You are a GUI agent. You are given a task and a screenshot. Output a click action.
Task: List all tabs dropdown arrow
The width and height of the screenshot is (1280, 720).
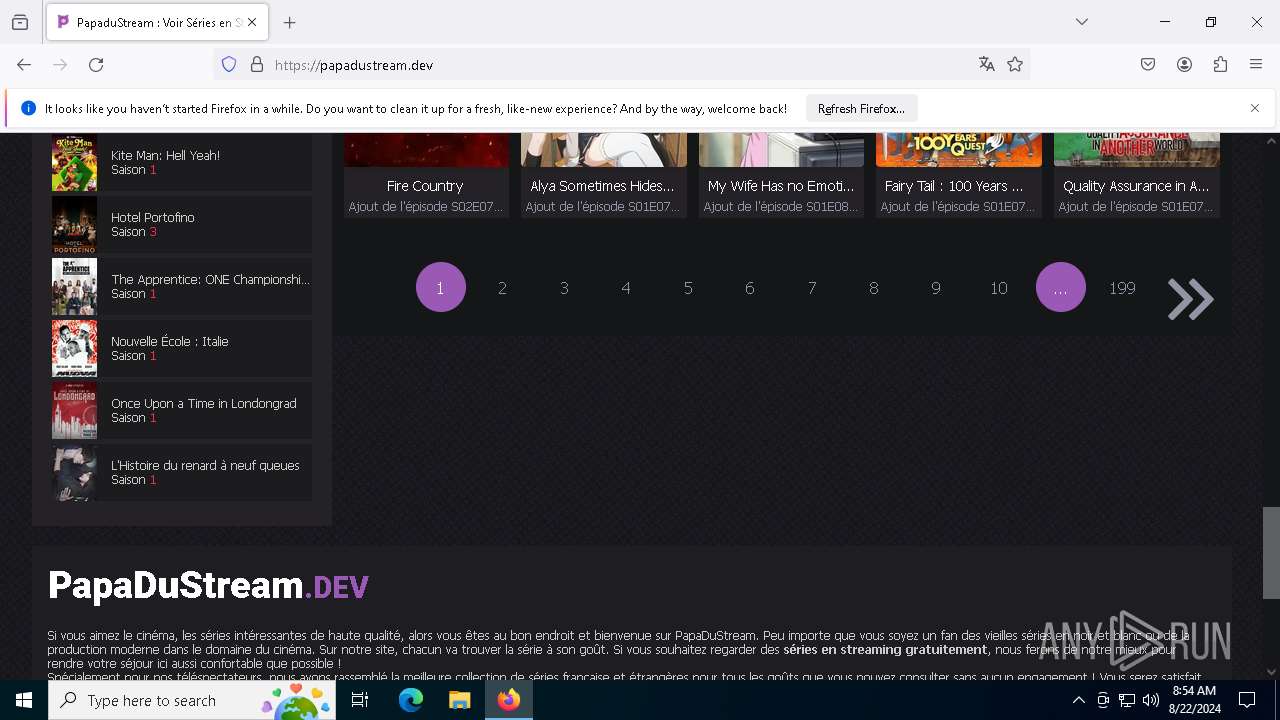1082,22
